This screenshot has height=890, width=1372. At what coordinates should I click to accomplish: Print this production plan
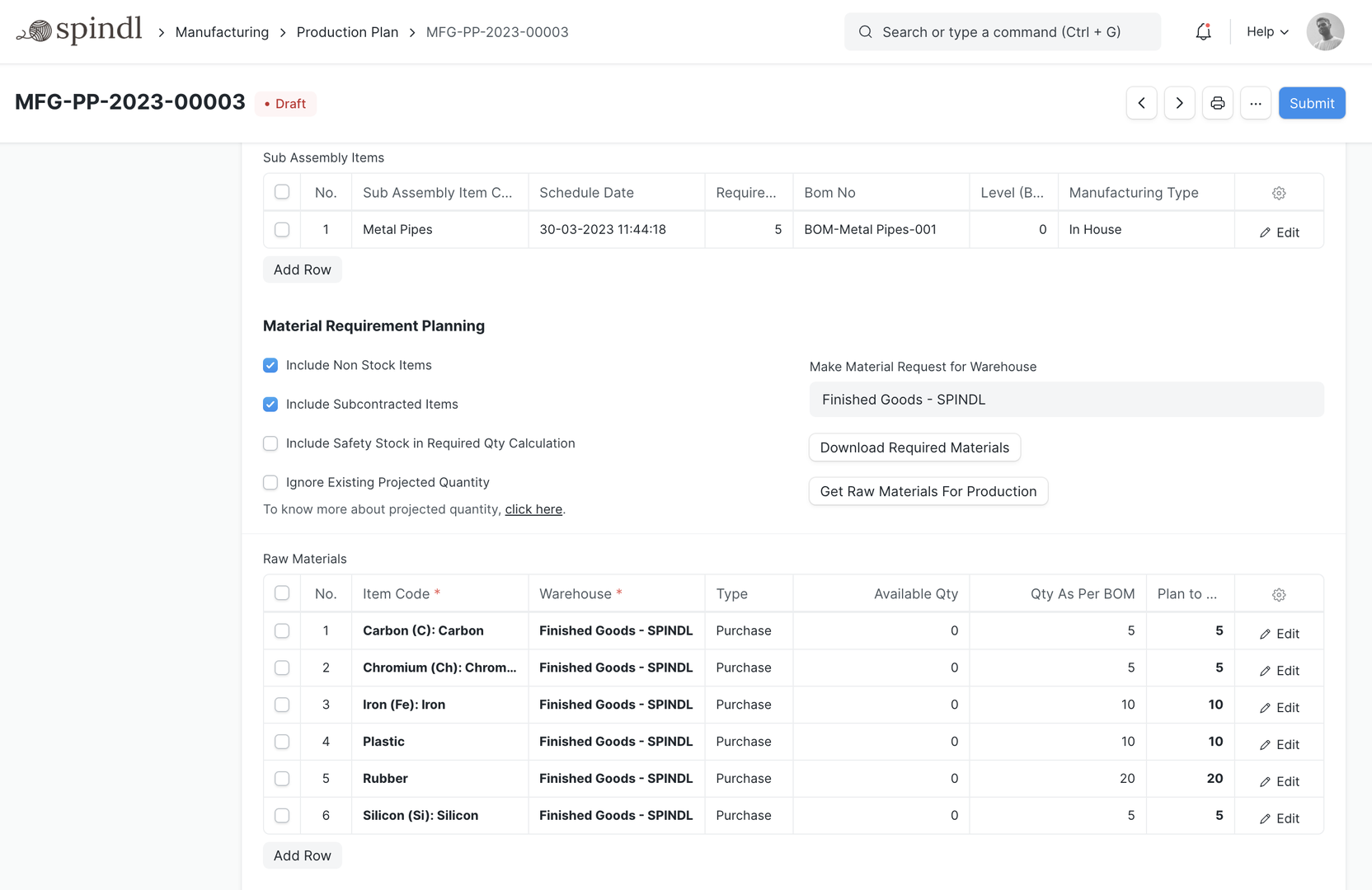[1217, 103]
